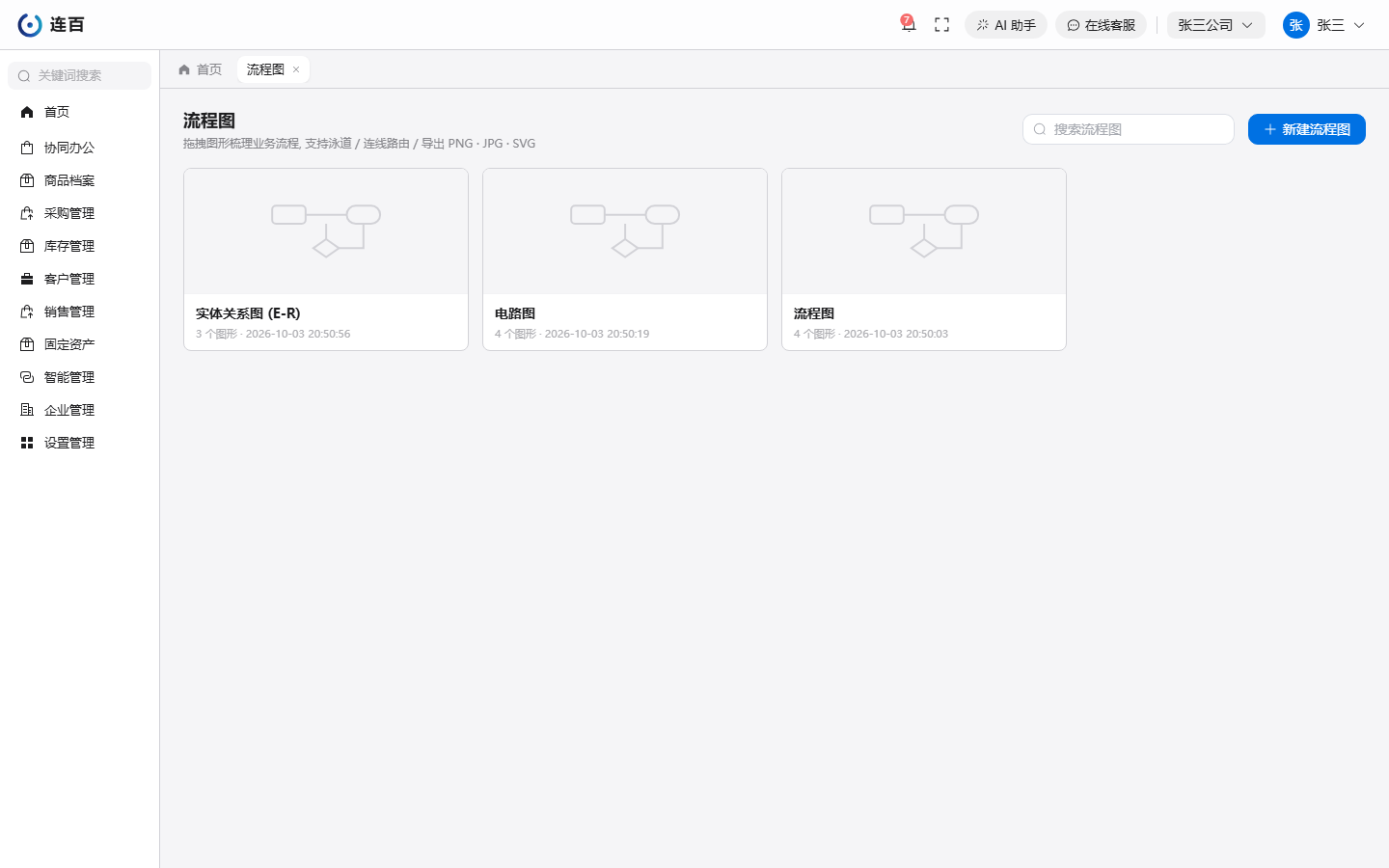Click the 连百 logo icon
This screenshot has height=868, width=1389.
30,25
